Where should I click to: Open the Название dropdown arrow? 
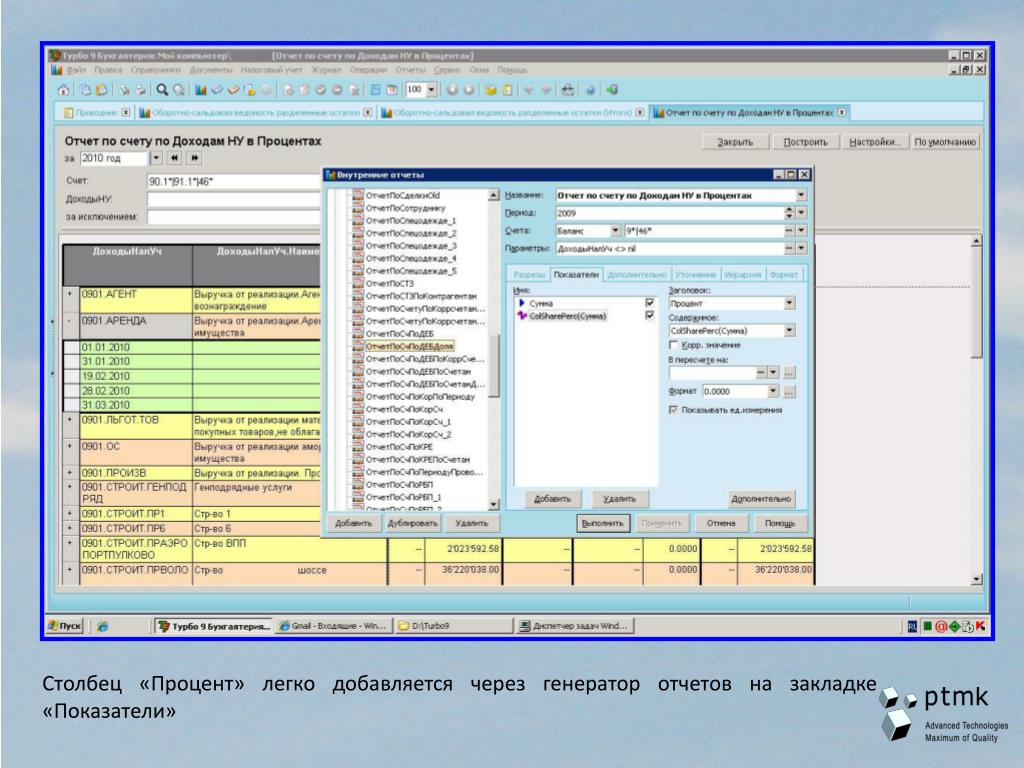point(801,195)
